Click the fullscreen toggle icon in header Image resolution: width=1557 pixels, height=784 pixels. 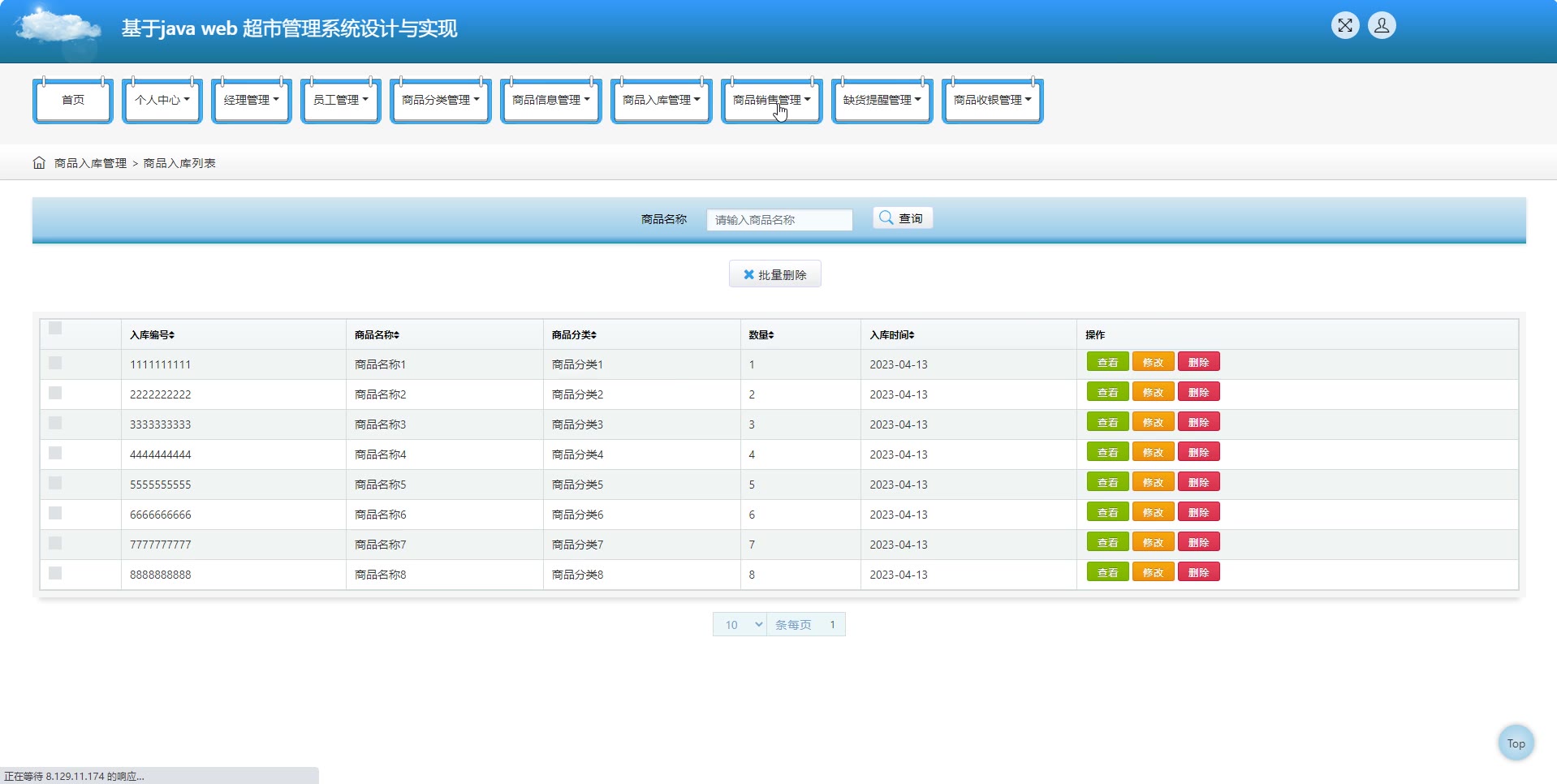pyautogui.click(x=1344, y=26)
